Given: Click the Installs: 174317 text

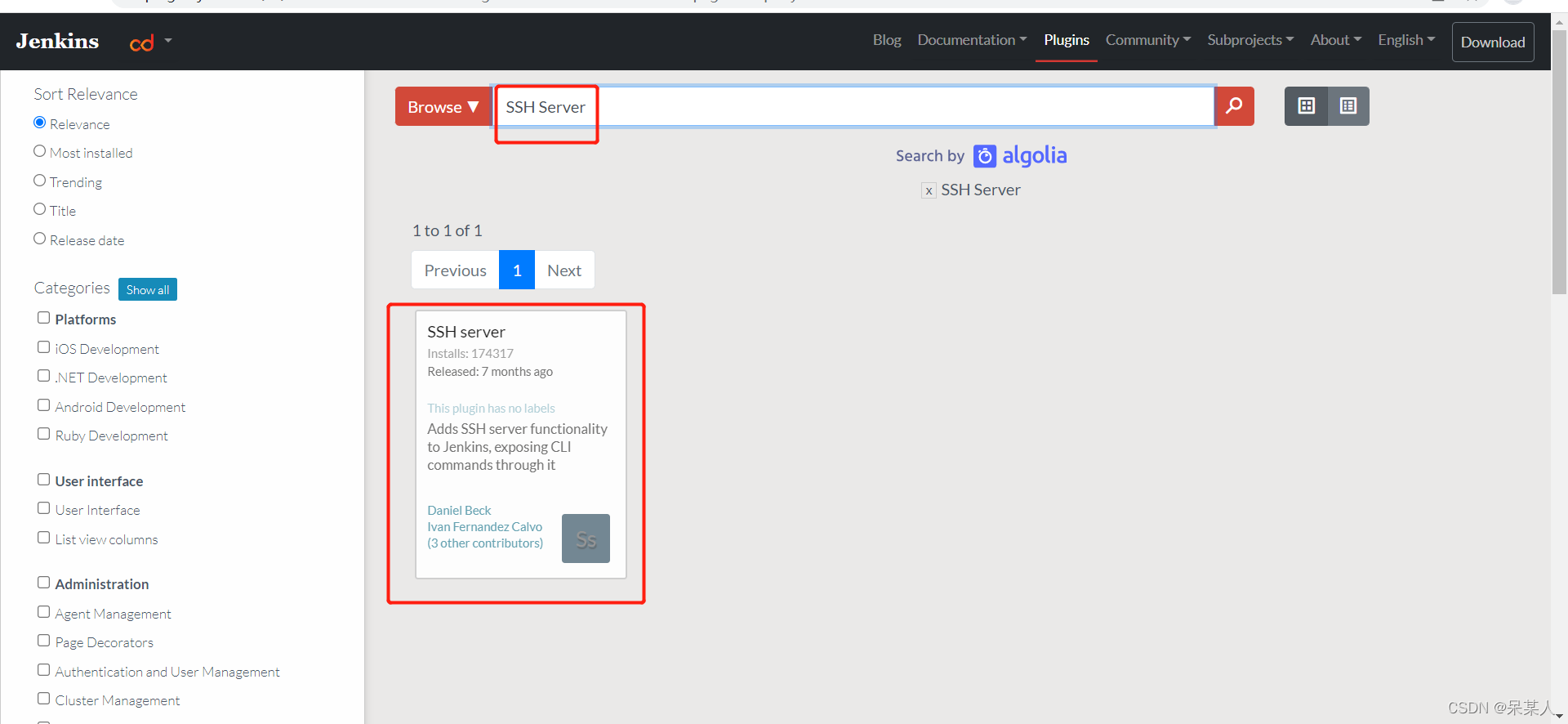Looking at the screenshot, I should tap(470, 354).
